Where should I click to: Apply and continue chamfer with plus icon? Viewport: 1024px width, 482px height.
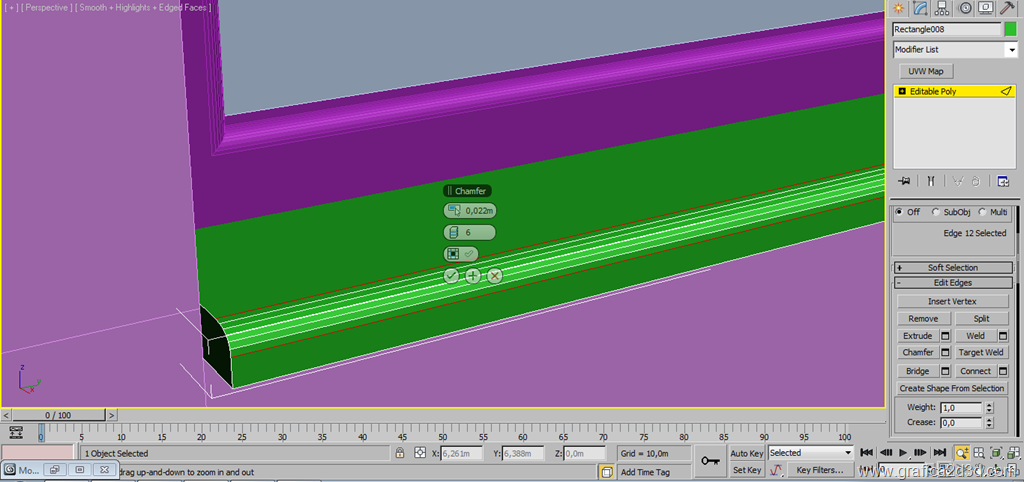coord(473,275)
